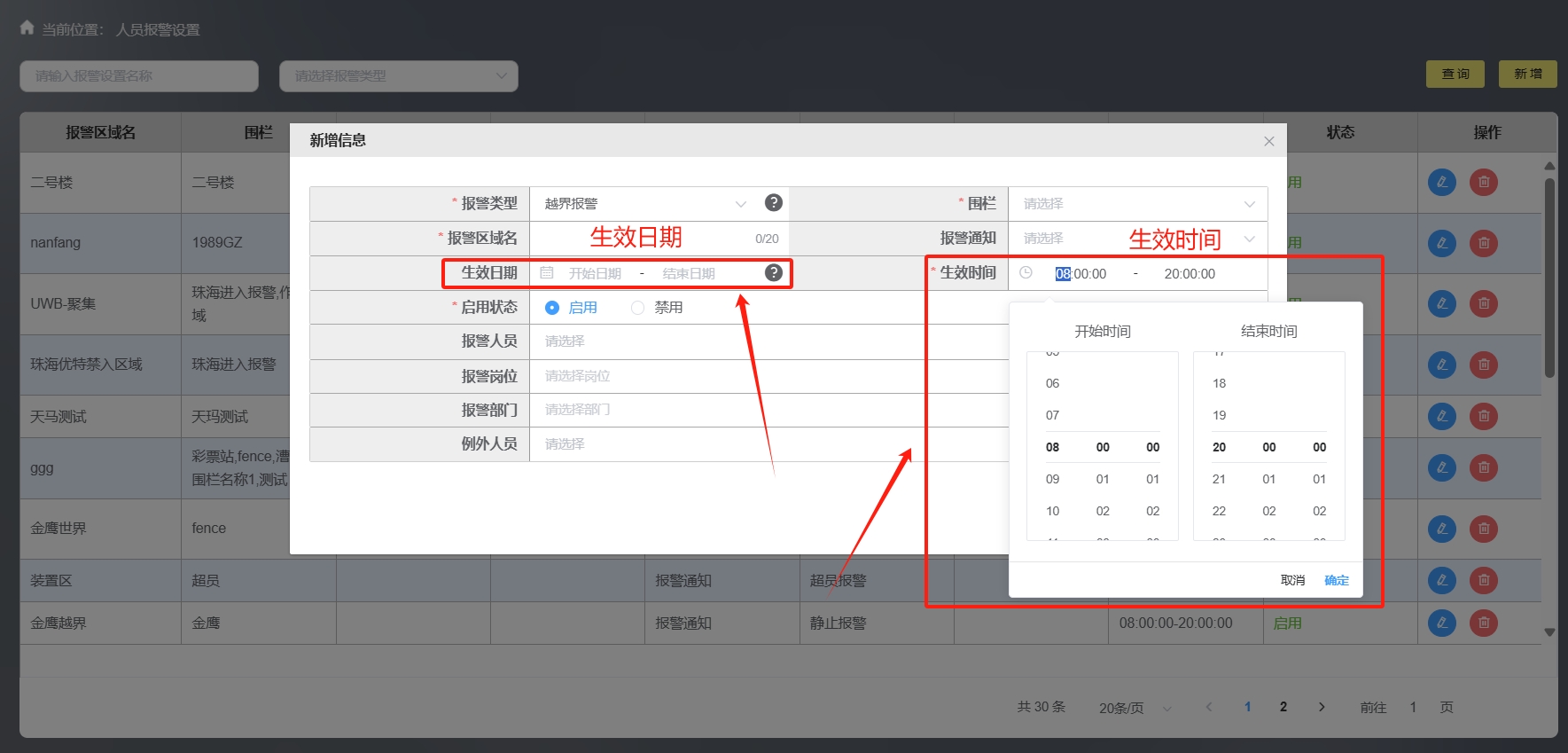The height and width of the screenshot is (753, 1568).
Task: Open the 请选择报警类型 filter dropdown
Action: [398, 76]
